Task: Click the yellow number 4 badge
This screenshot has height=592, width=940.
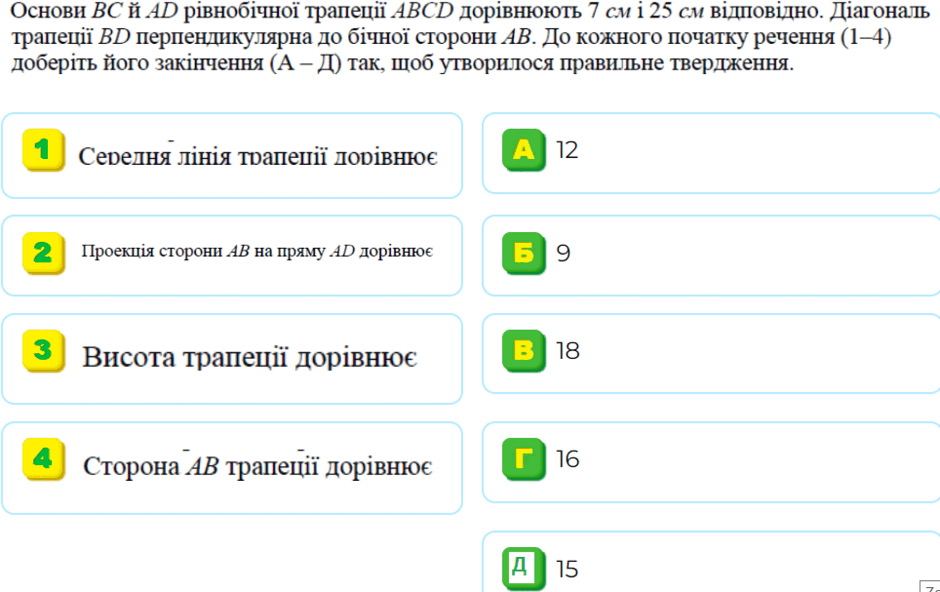Action: (43, 460)
